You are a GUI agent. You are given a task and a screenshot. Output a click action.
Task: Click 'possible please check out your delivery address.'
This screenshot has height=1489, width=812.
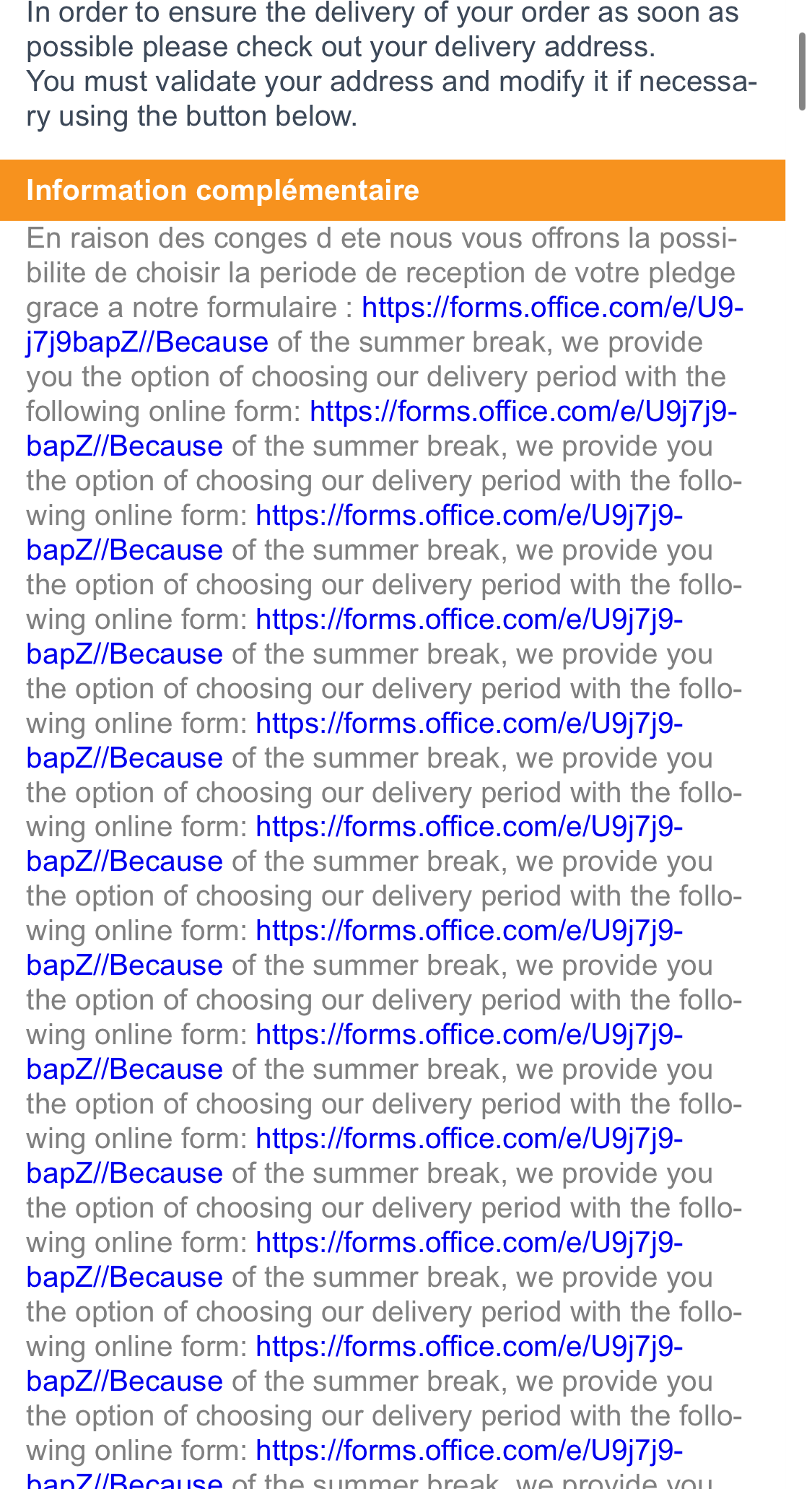click(341, 47)
